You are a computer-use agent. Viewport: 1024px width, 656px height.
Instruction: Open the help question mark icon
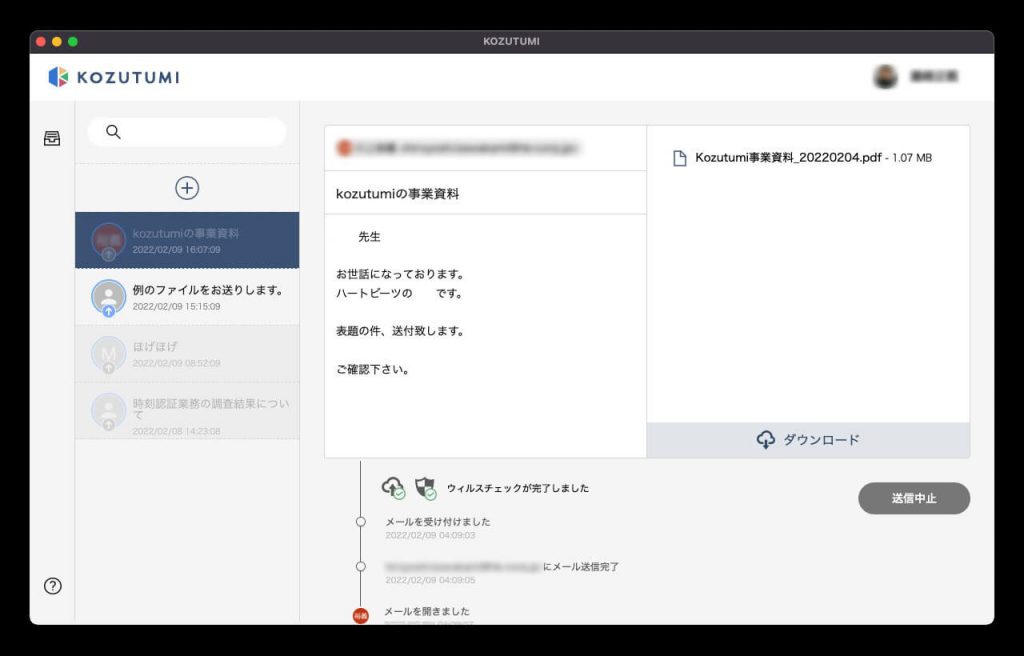[x=52, y=585]
